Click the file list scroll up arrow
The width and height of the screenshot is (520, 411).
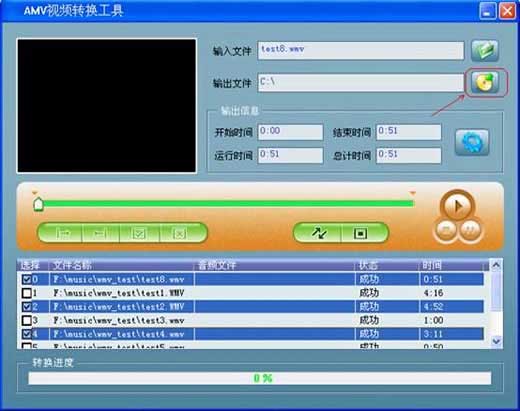tap(496, 265)
